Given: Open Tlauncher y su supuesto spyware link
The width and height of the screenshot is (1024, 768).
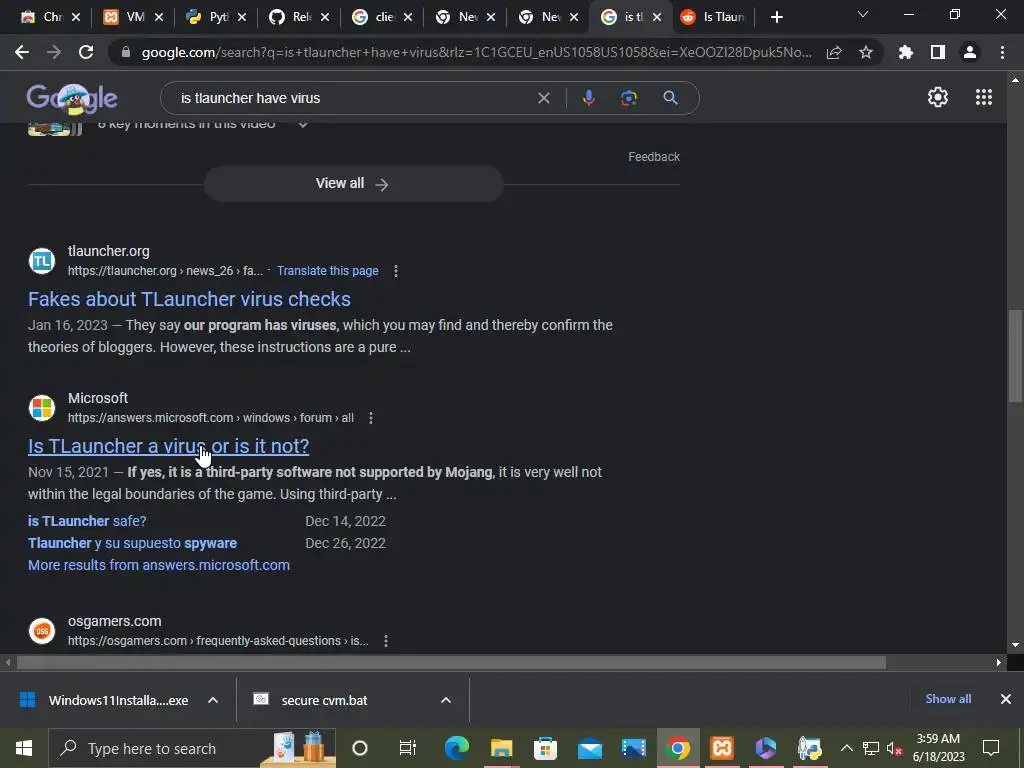Looking at the screenshot, I should pos(133,543).
